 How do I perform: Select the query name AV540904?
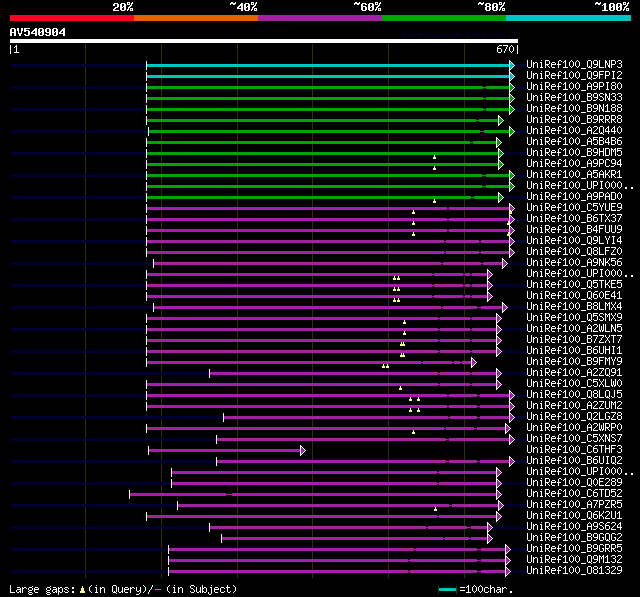(x=38, y=32)
